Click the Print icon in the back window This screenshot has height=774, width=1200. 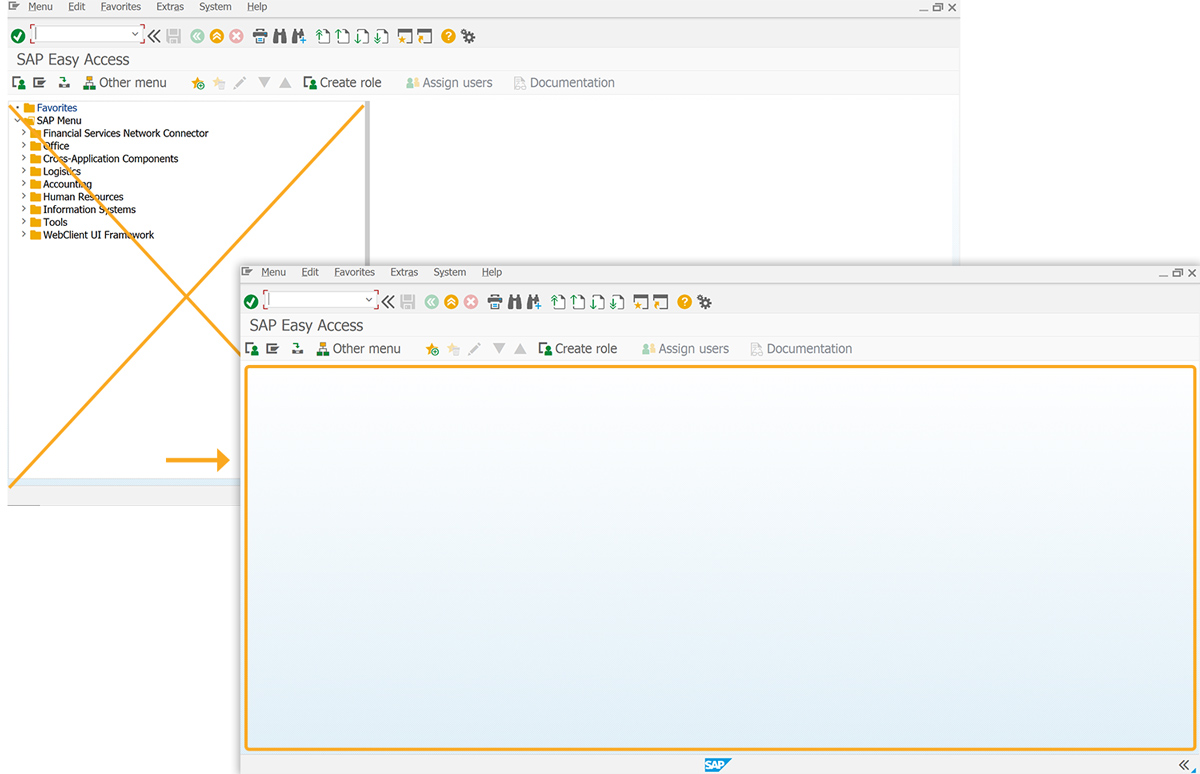260,36
